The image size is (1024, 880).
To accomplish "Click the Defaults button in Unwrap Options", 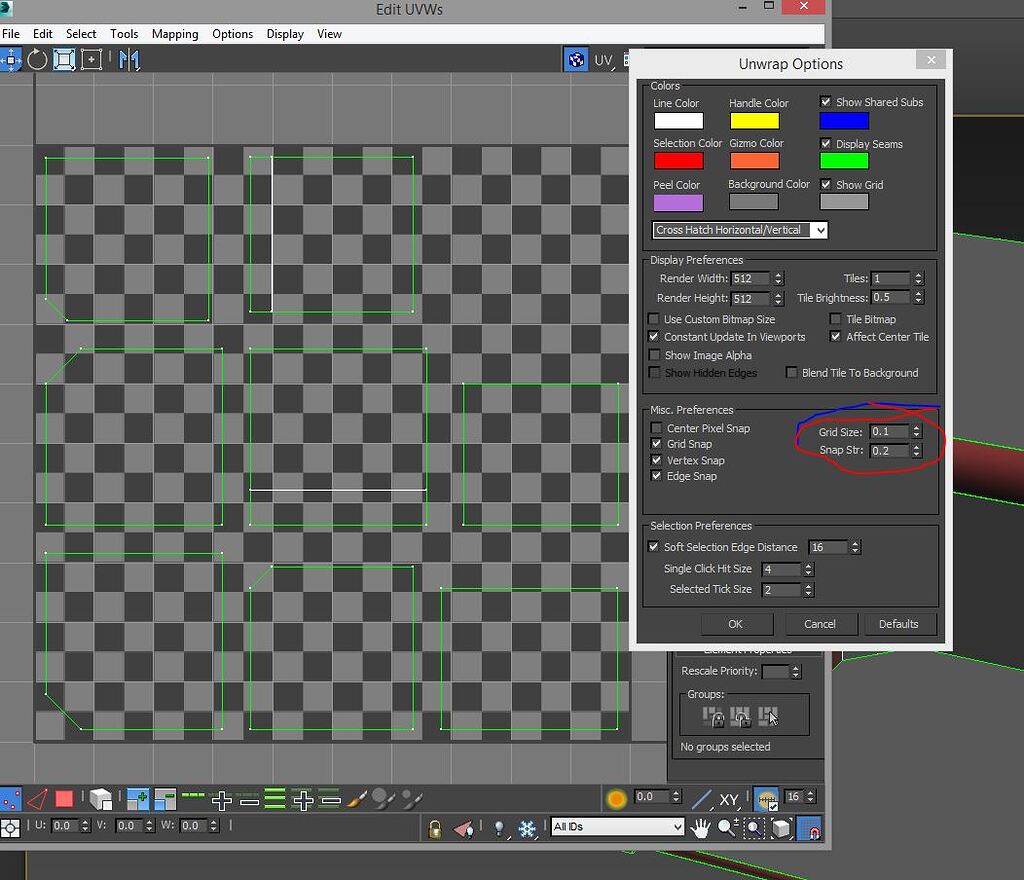I will pos(899,624).
